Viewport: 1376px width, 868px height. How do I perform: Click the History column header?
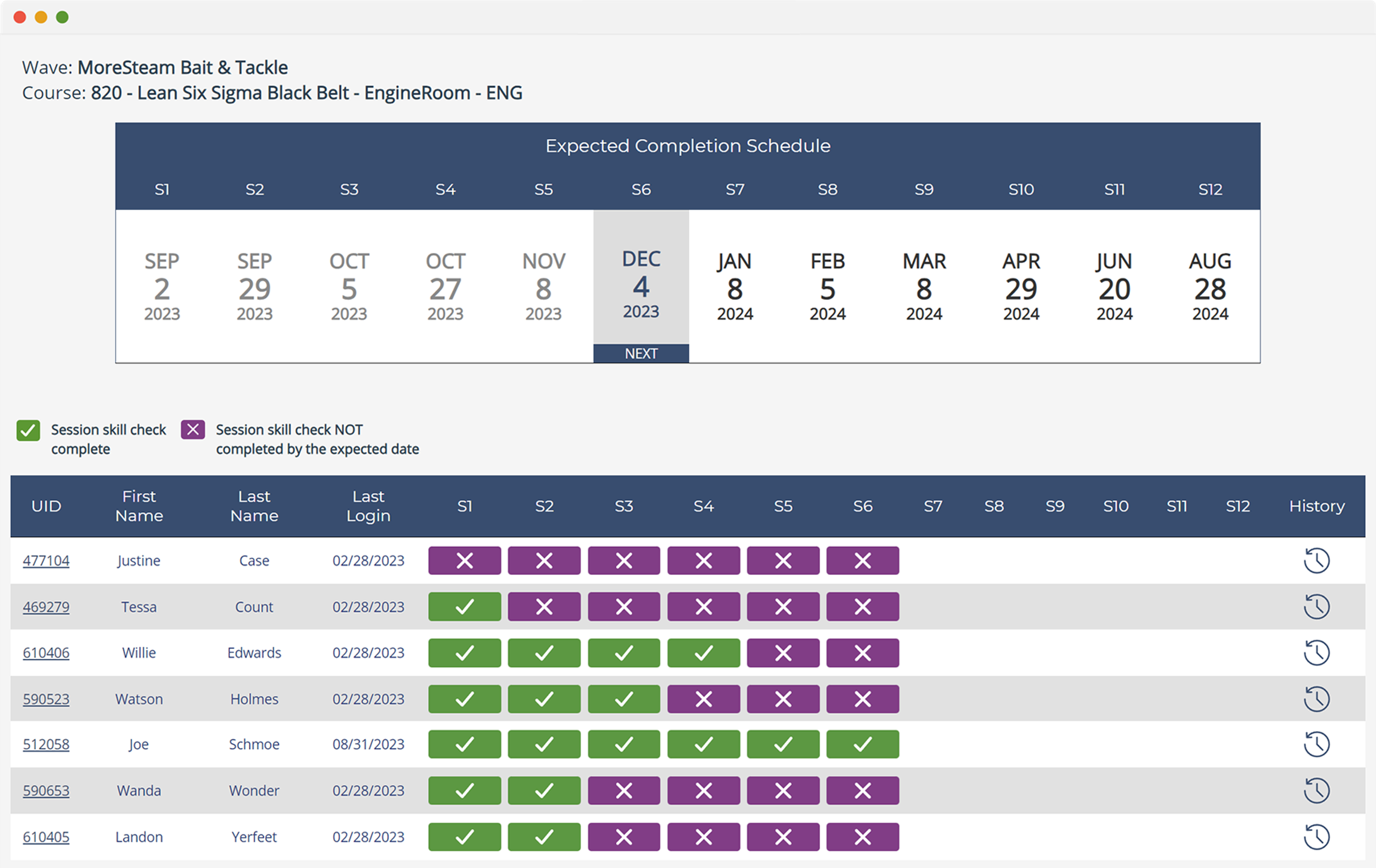point(1316,506)
